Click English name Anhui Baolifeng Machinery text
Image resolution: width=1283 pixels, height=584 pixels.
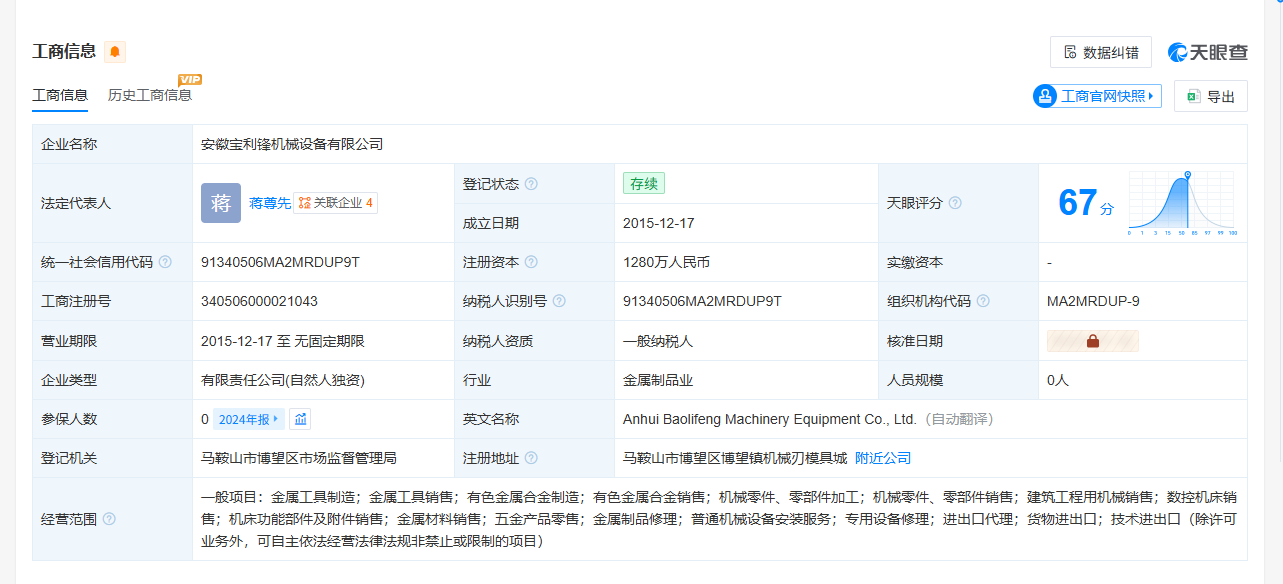[x=770, y=419]
